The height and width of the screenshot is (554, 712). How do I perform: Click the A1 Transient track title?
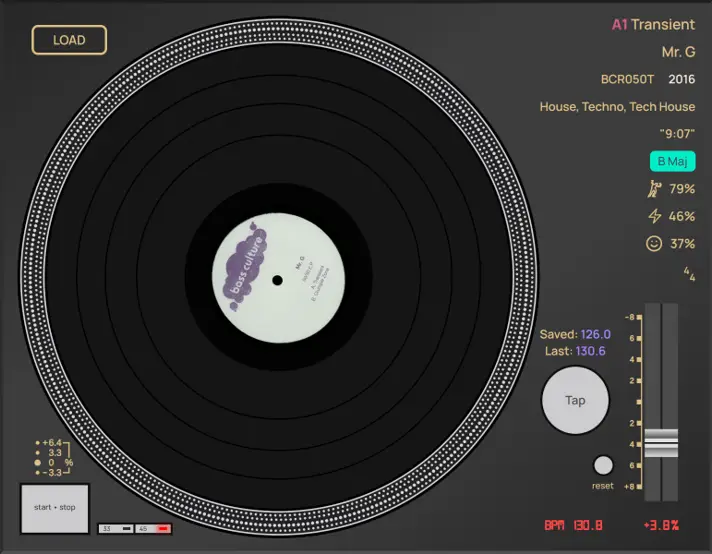pyautogui.click(x=653, y=25)
